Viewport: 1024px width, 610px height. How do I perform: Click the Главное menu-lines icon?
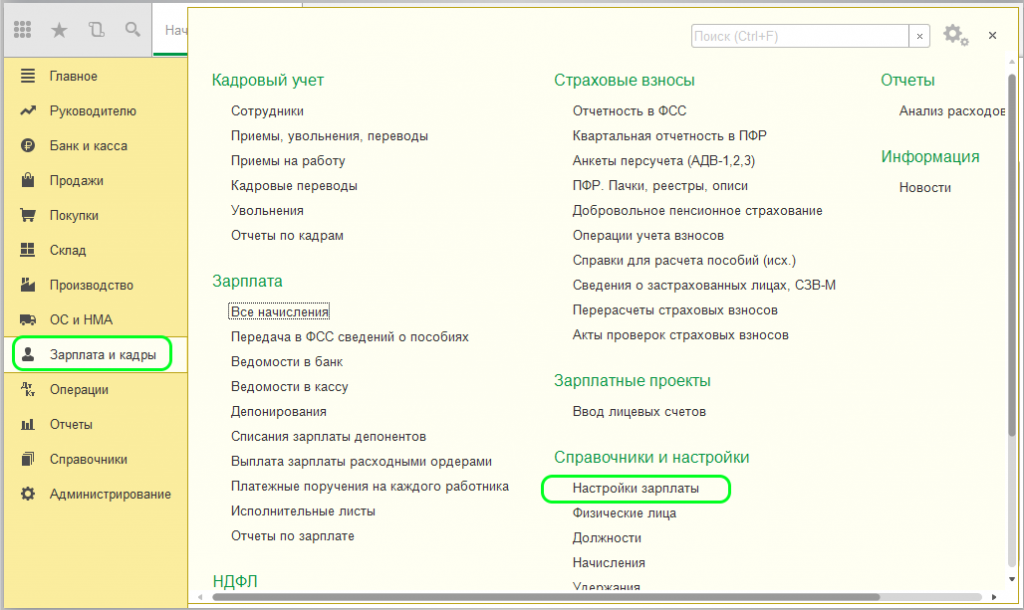[x=27, y=76]
